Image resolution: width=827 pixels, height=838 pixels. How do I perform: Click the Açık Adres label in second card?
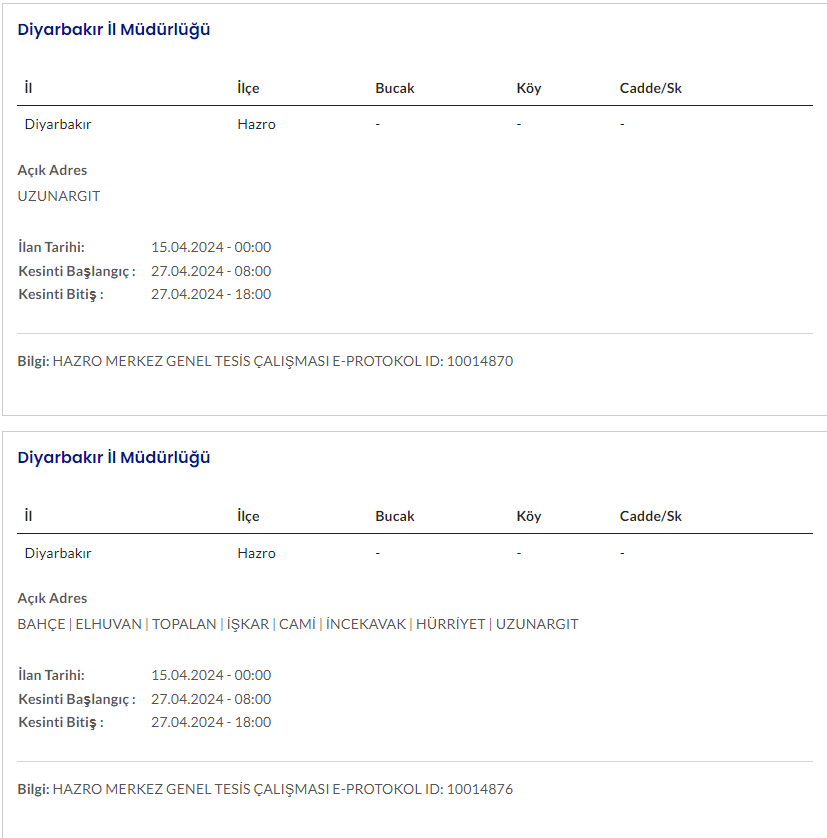point(52,598)
